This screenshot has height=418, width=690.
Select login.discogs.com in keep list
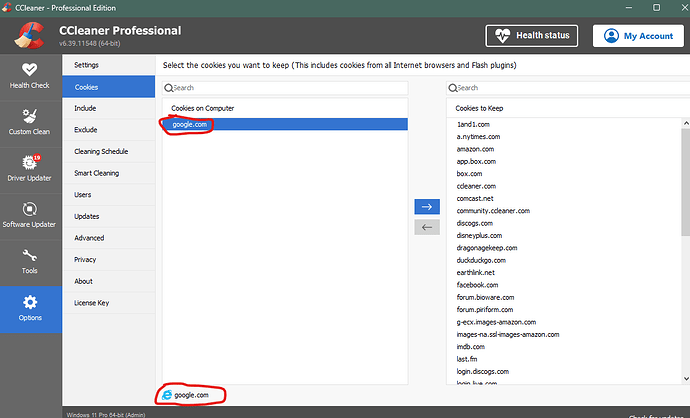point(482,371)
